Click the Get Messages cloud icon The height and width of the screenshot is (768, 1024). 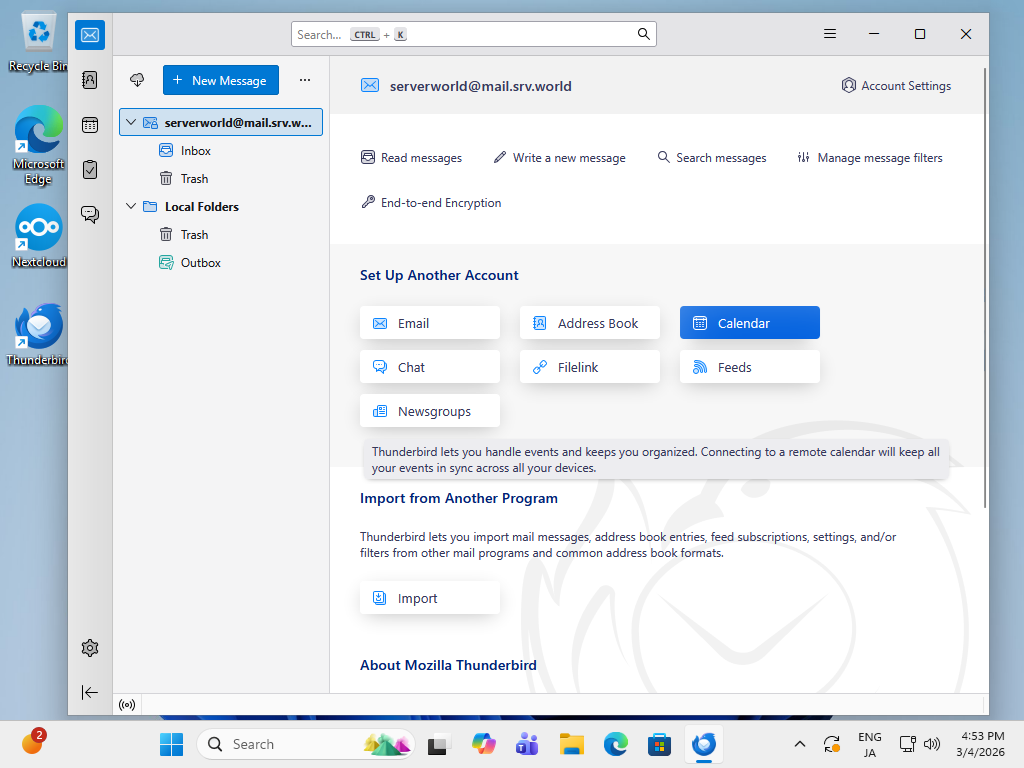[137, 80]
